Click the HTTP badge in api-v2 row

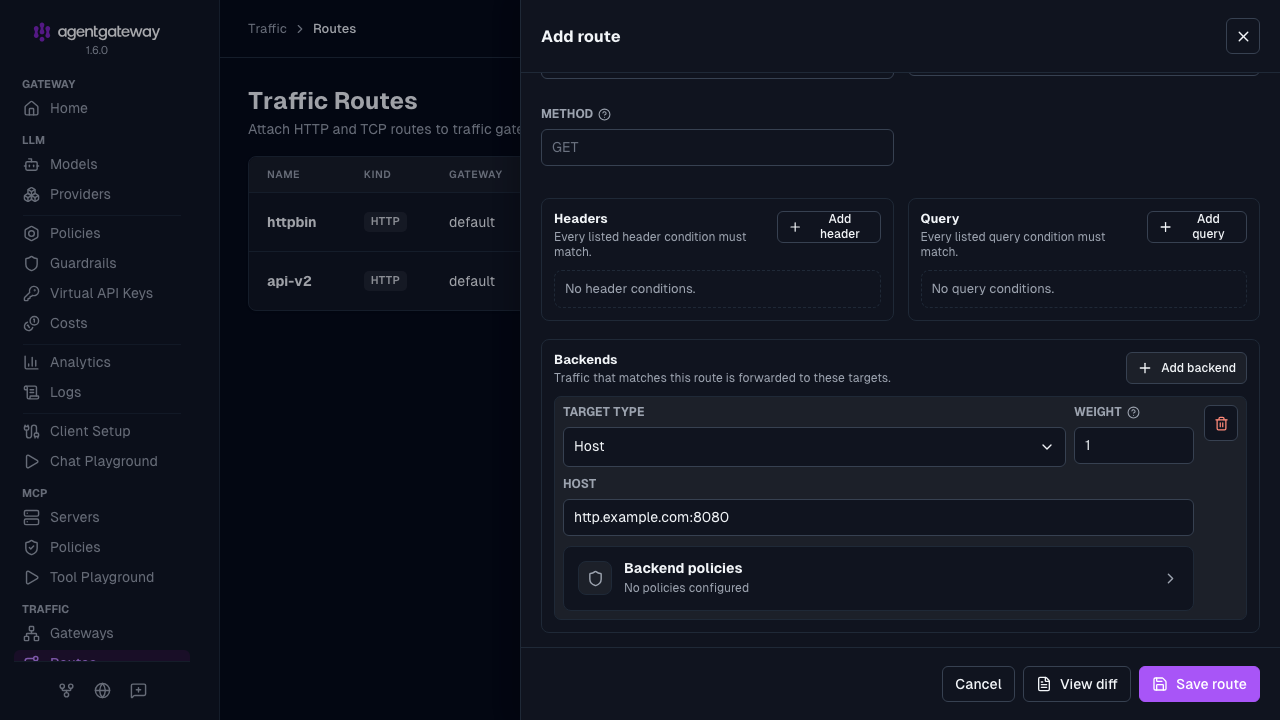385,281
